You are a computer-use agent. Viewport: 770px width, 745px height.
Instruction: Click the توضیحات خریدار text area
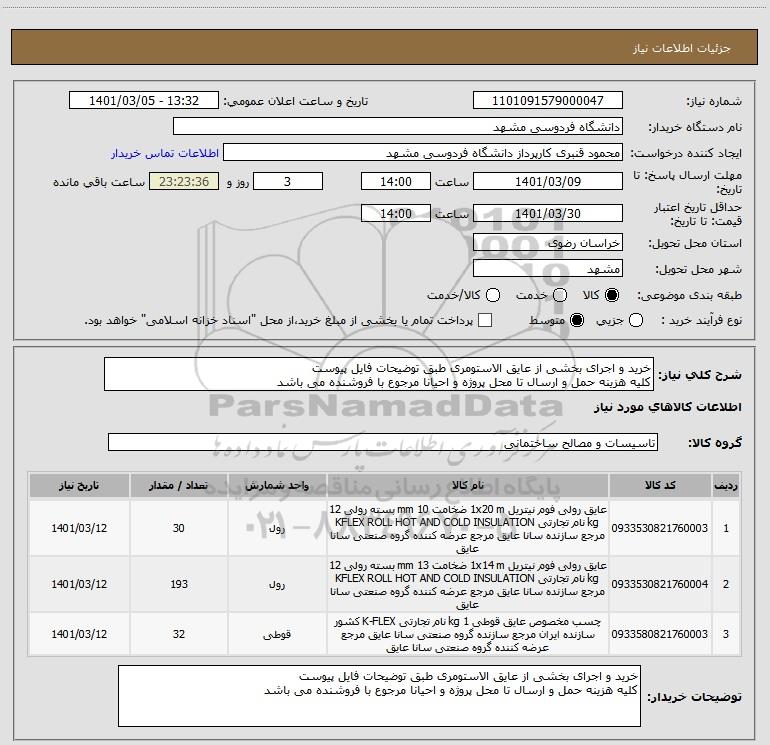pos(379,696)
